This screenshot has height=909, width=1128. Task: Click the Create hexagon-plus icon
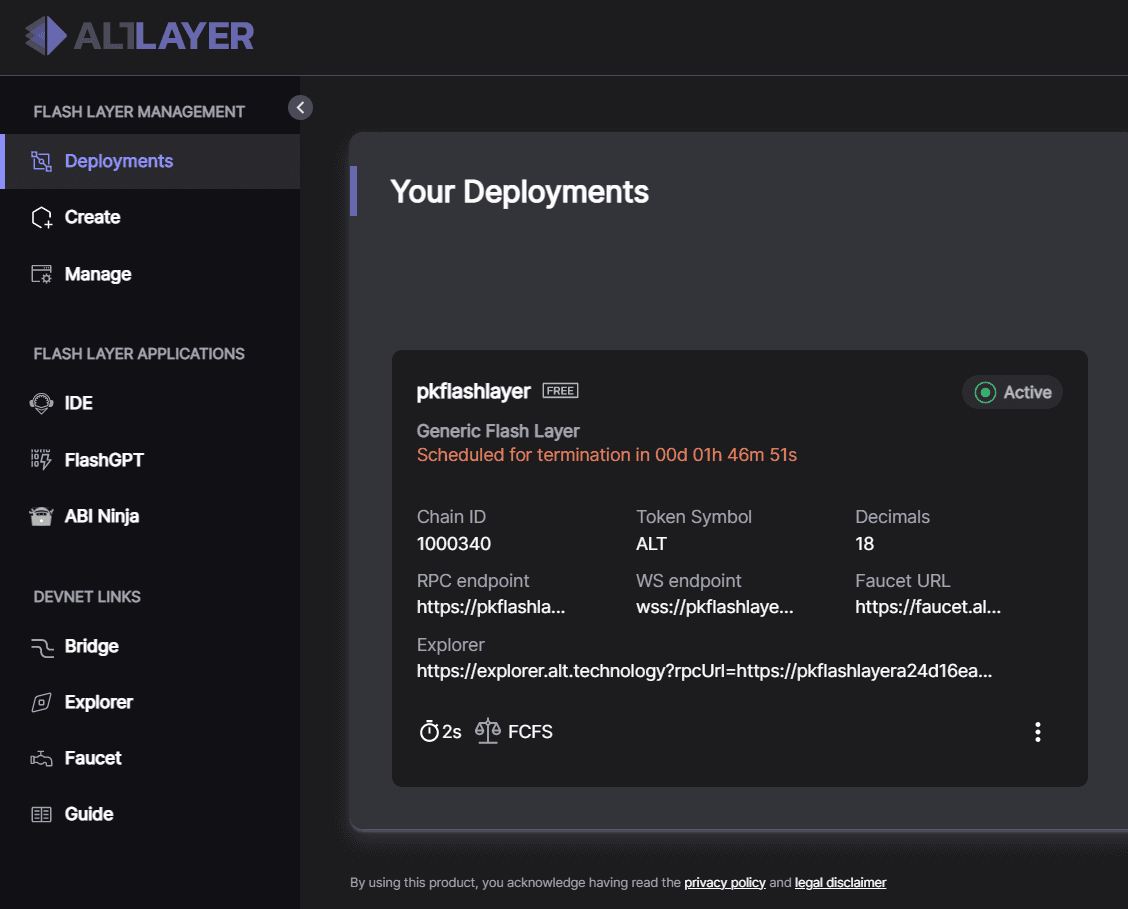pyautogui.click(x=42, y=217)
